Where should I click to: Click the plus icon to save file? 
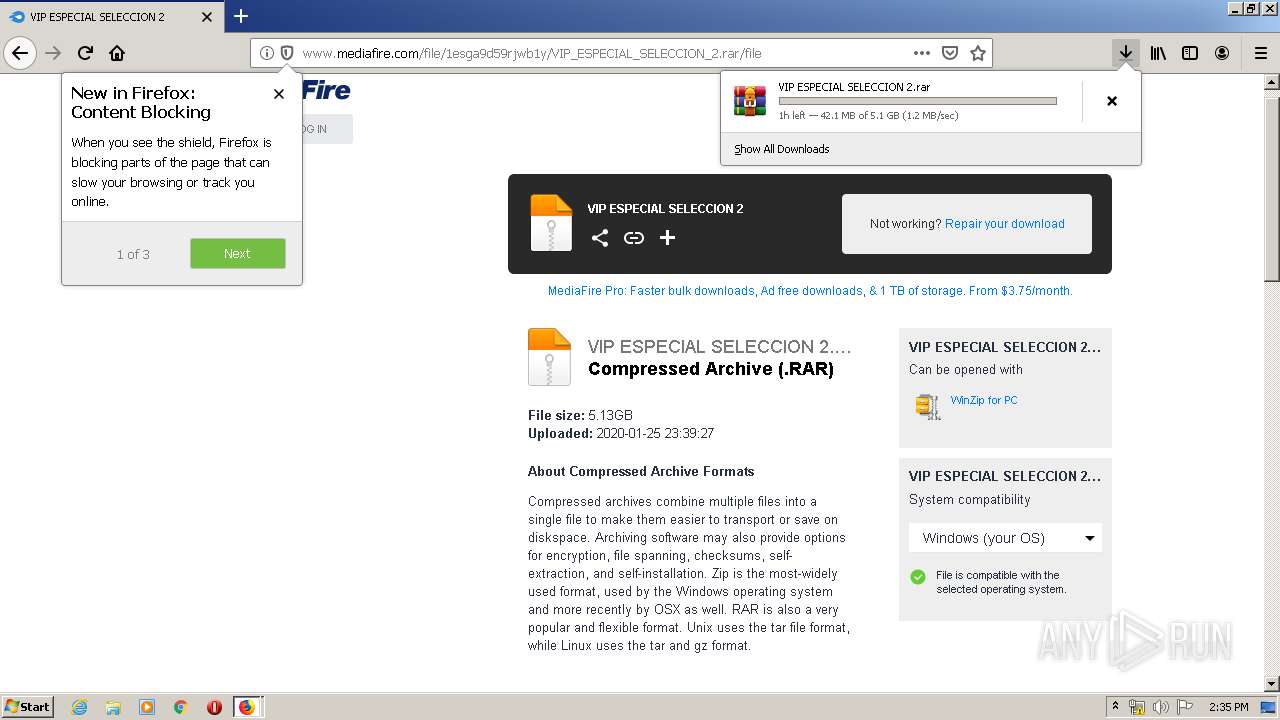click(668, 238)
